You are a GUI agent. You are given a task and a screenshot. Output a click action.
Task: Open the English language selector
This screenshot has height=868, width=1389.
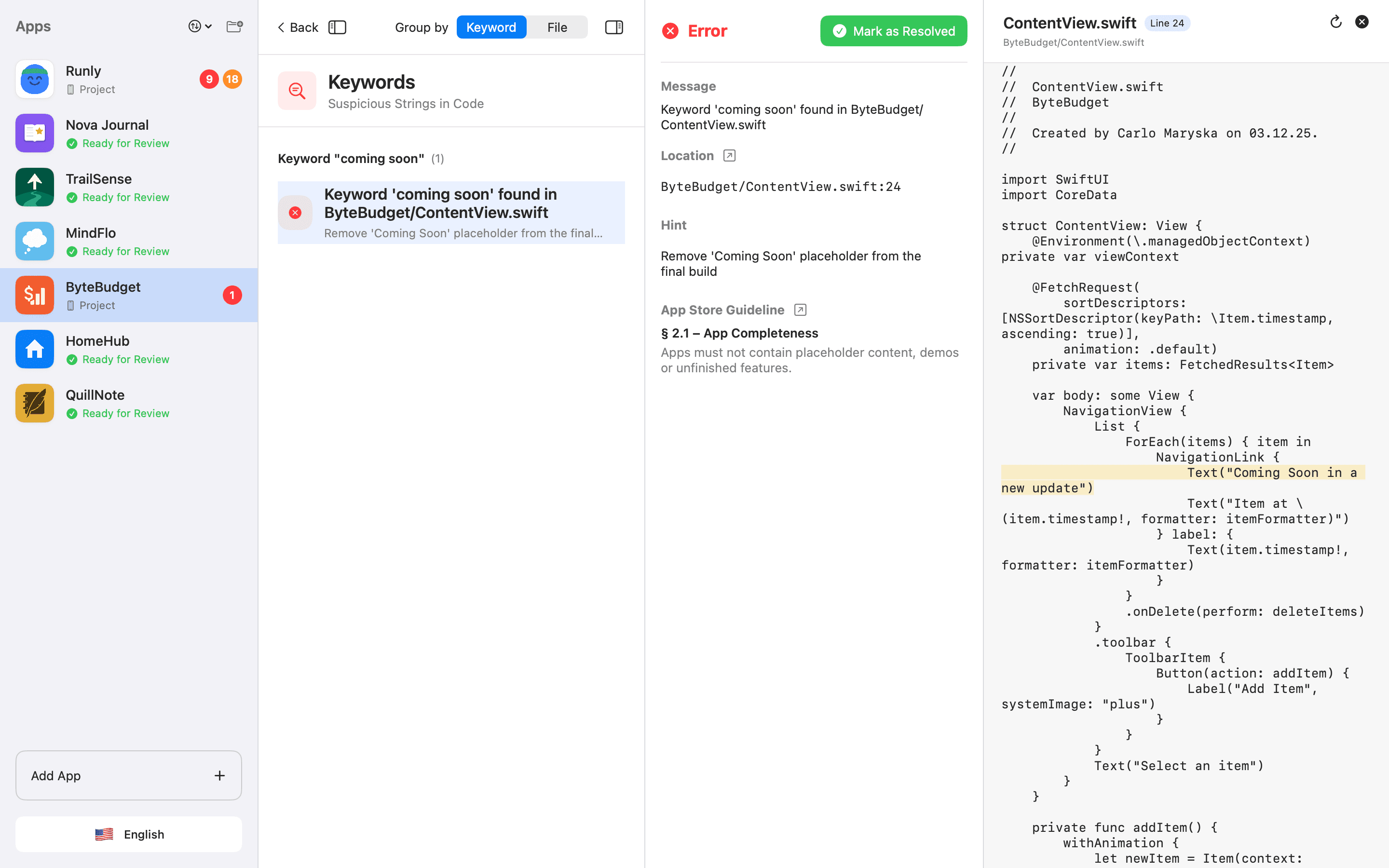129,834
